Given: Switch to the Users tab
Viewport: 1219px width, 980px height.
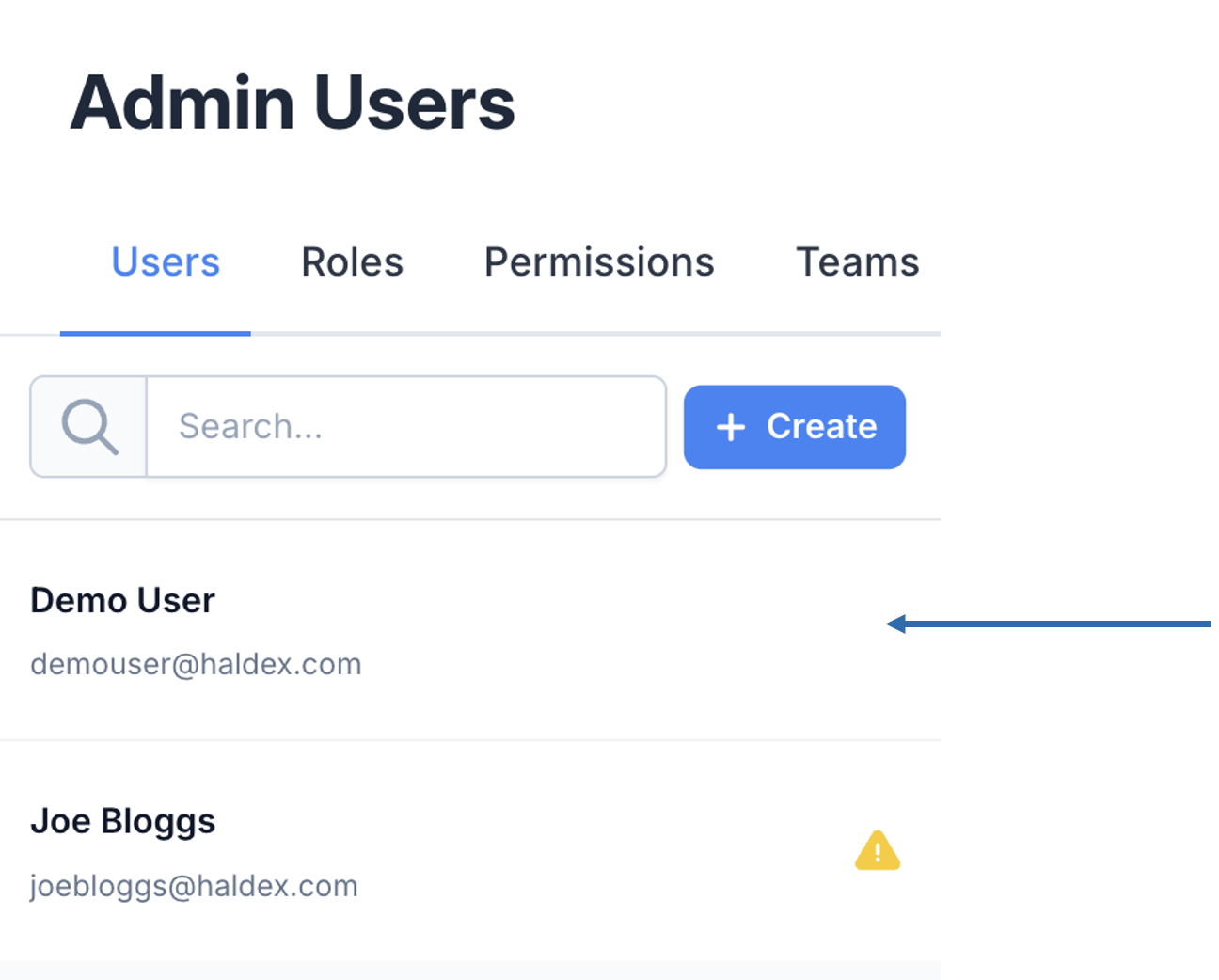Looking at the screenshot, I should point(166,262).
